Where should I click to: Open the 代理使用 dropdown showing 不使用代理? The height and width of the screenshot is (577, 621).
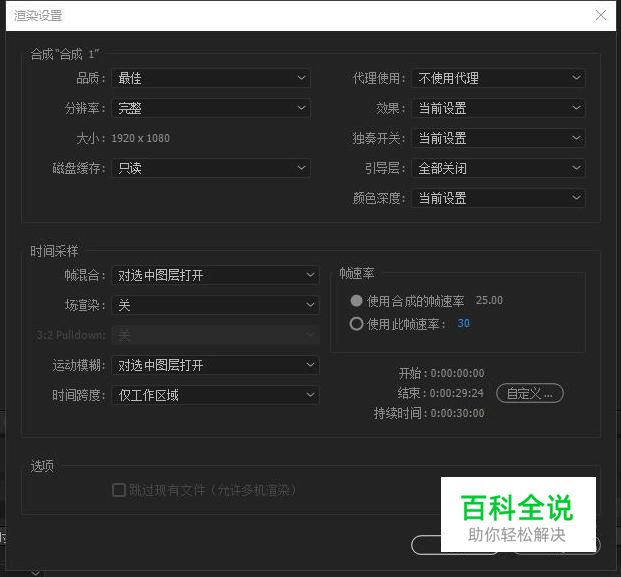498,78
